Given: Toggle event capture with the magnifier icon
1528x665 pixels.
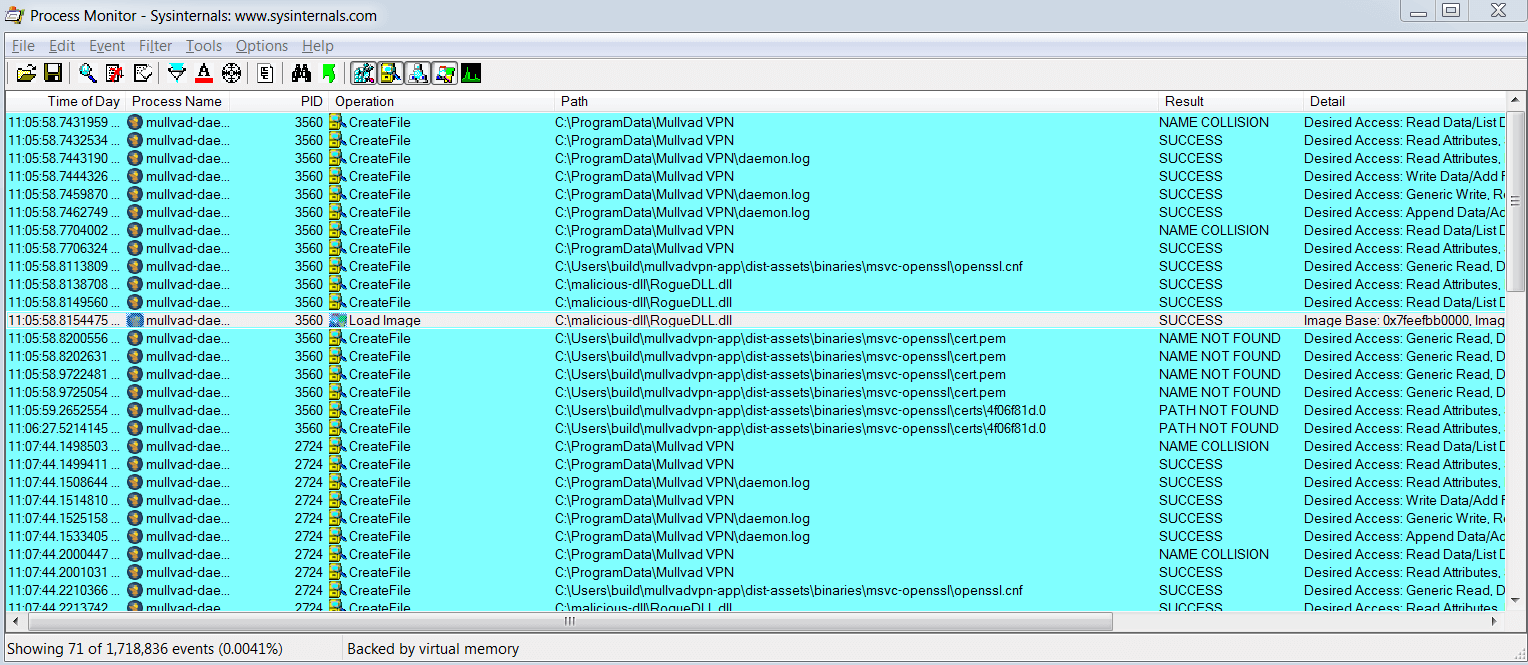Looking at the screenshot, I should click(x=88, y=73).
